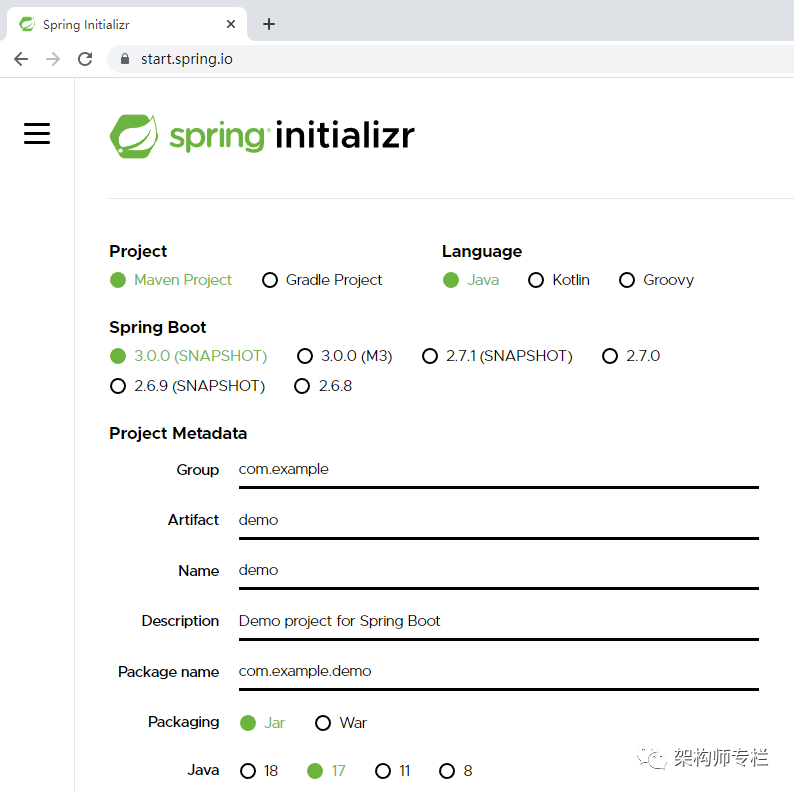Click the Group input field

tap(499, 470)
